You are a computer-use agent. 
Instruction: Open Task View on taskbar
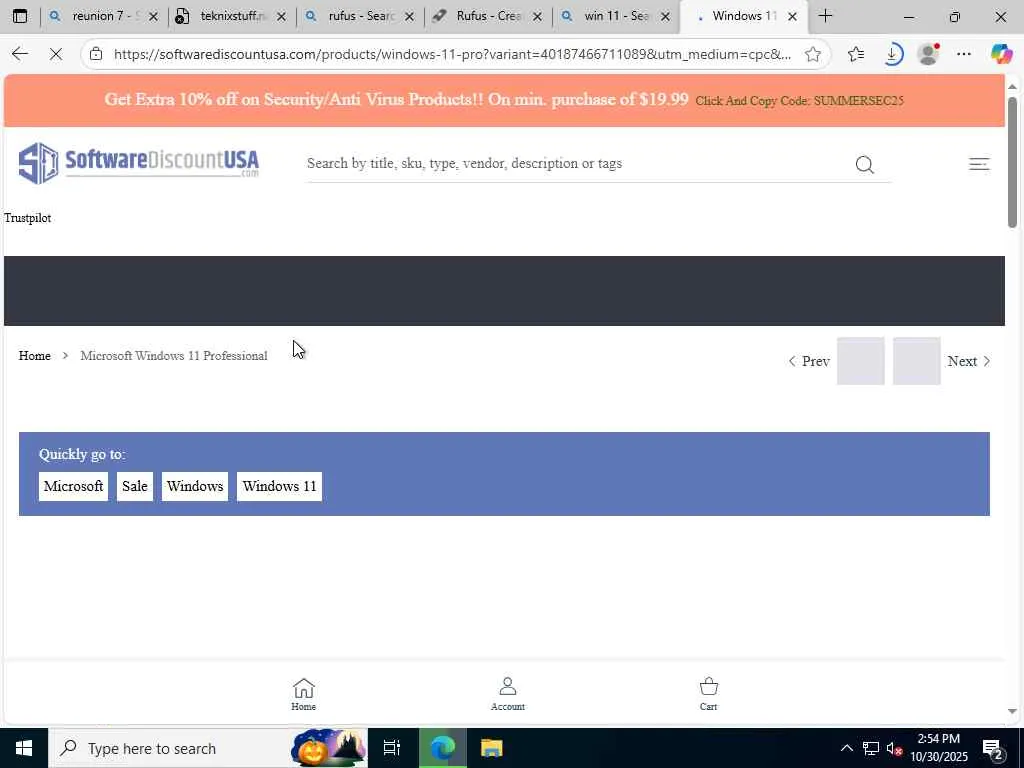coord(391,748)
